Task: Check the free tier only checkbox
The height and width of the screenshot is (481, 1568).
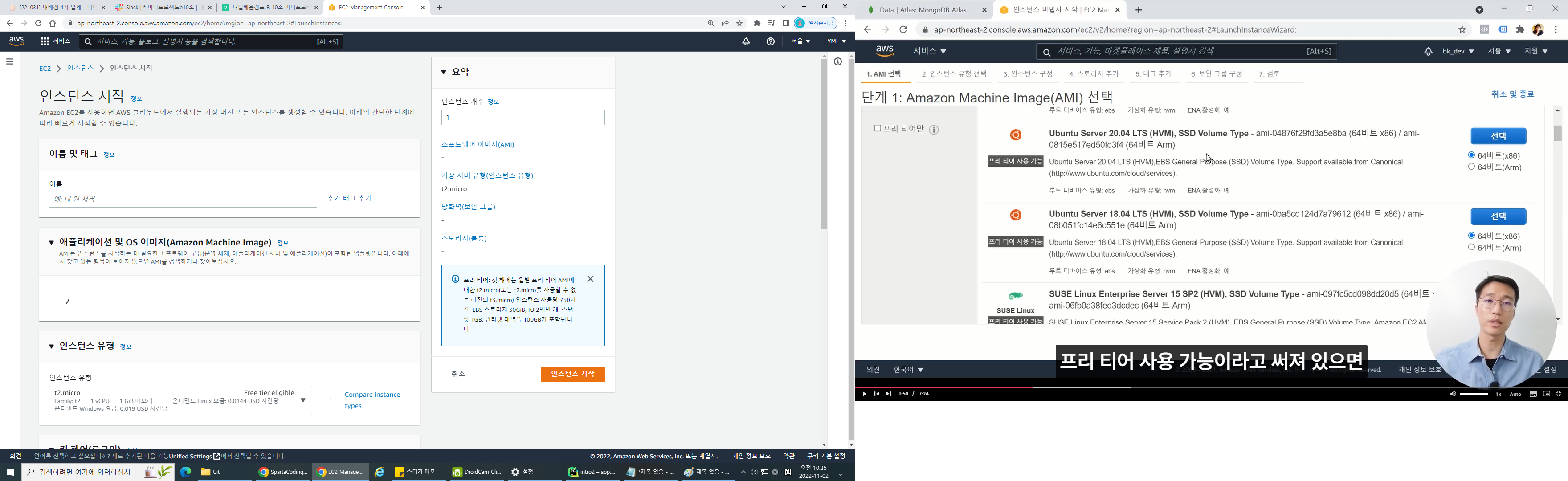Action: point(877,128)
